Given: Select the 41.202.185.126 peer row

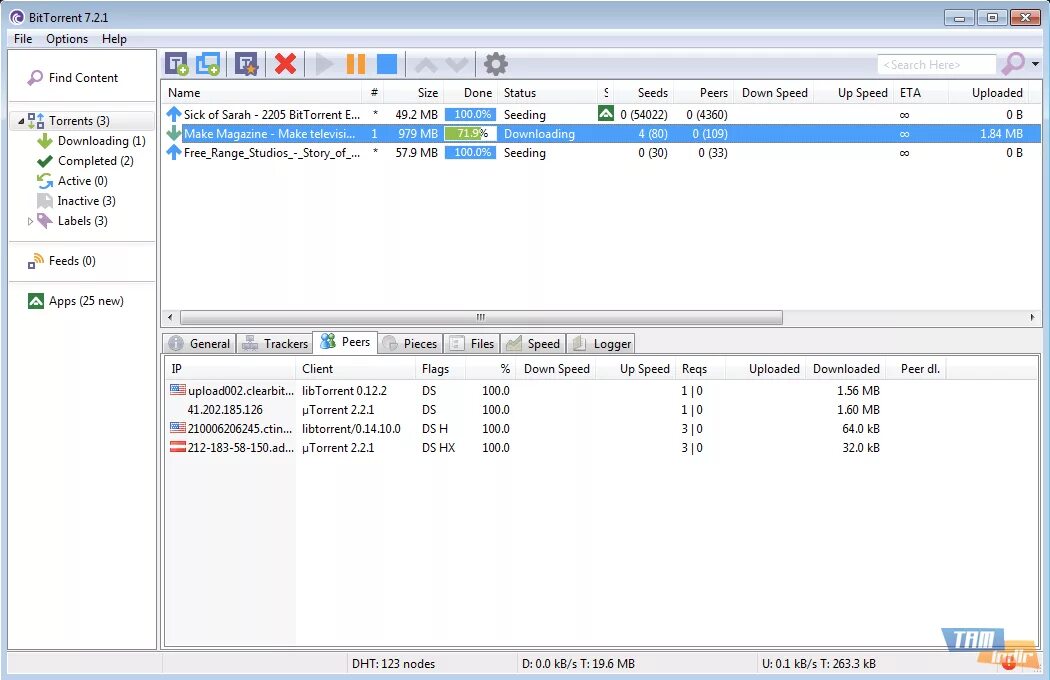Looking at the screenshot, I should click(601, 409).
